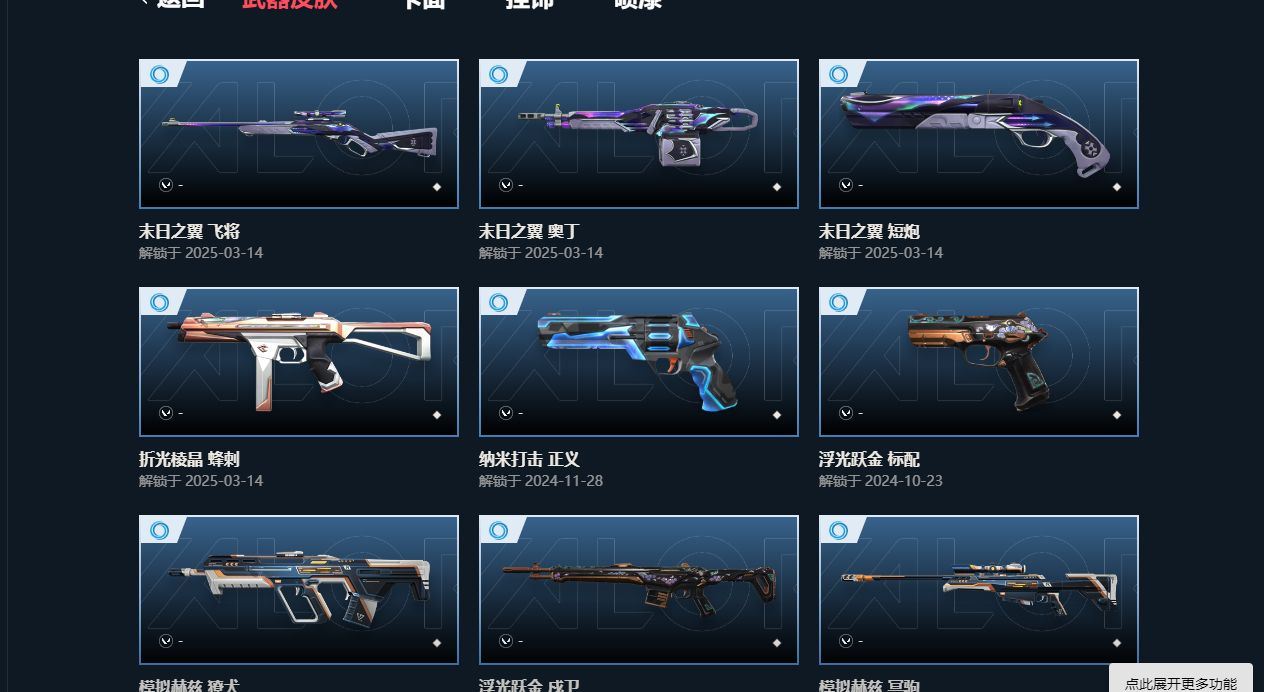Click the diamond tier icon on 末日之翼 奥丁 card
This screenshot has height=692, width=1264.
(777, 187)
